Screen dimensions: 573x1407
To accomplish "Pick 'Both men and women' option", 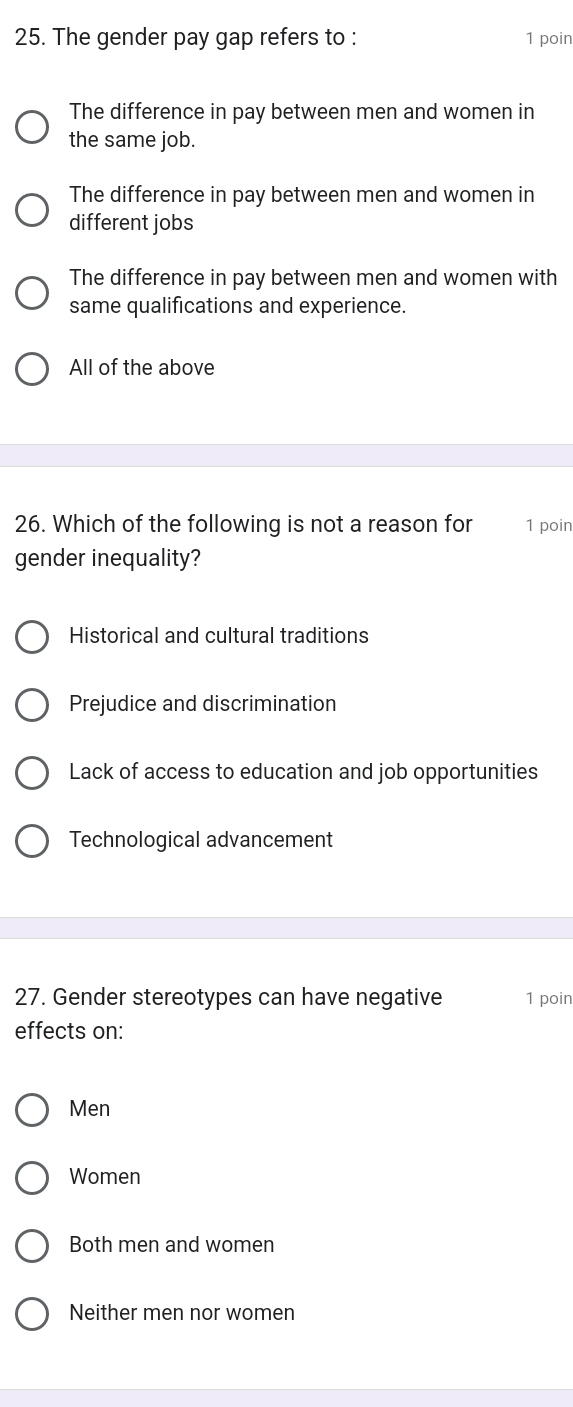I will click(32, 1246).
